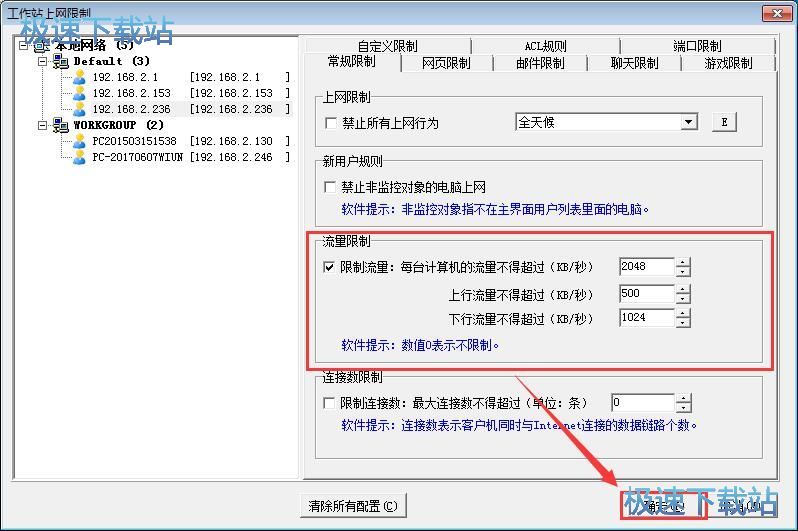The height and width of the screenshot is (531, 798).
Task: Click the max connections field showing 0
Action: (643, 403)
